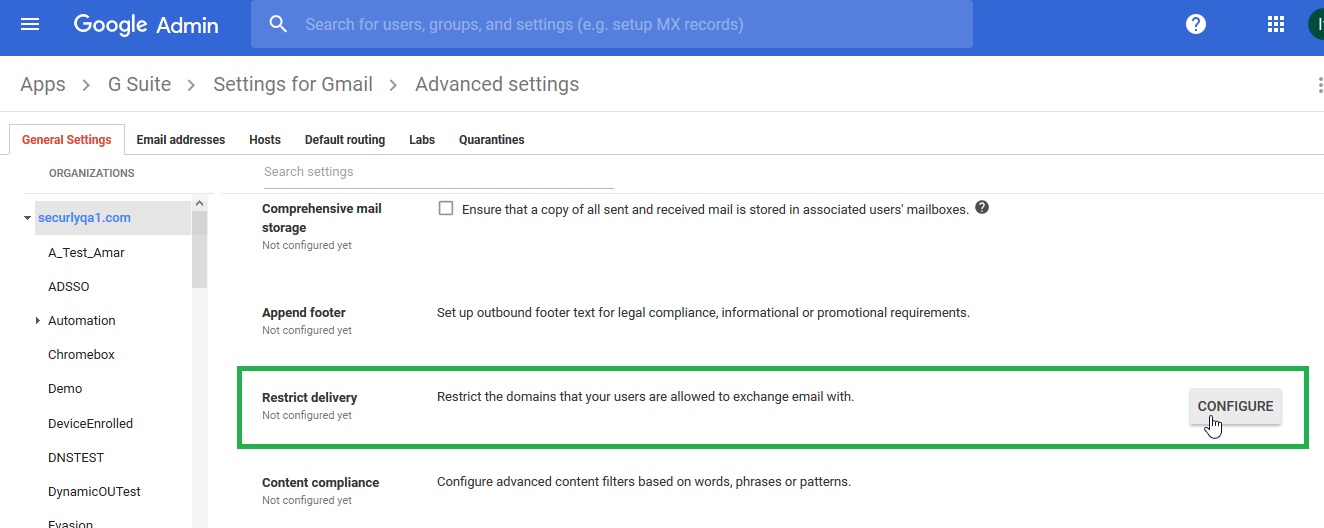
Task: Open the Help question mark icon
Action: (1196, 24)
